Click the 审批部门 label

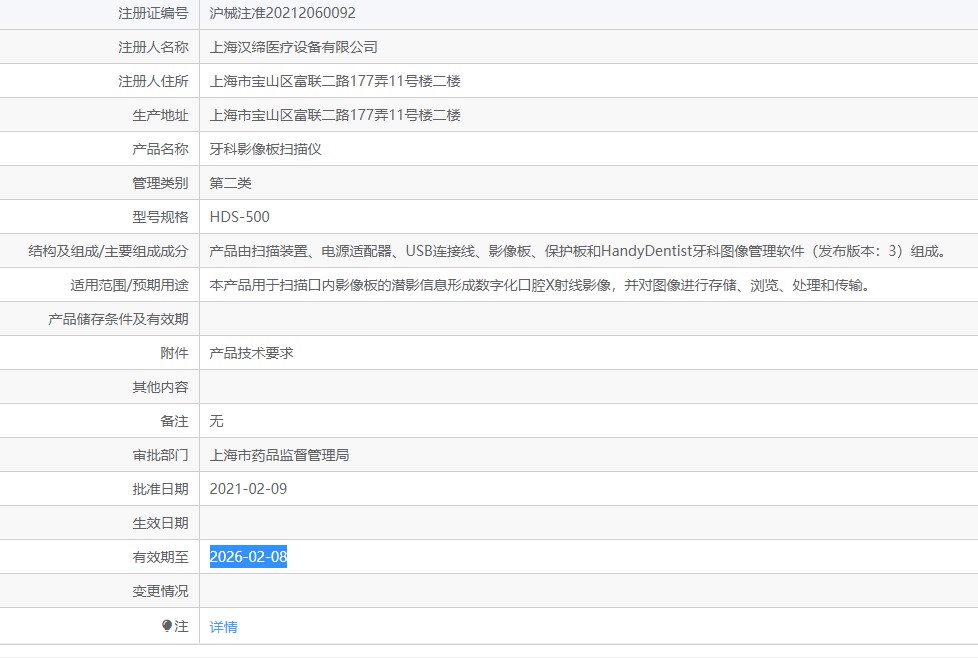pyautogui.click(x=160, y=455)
